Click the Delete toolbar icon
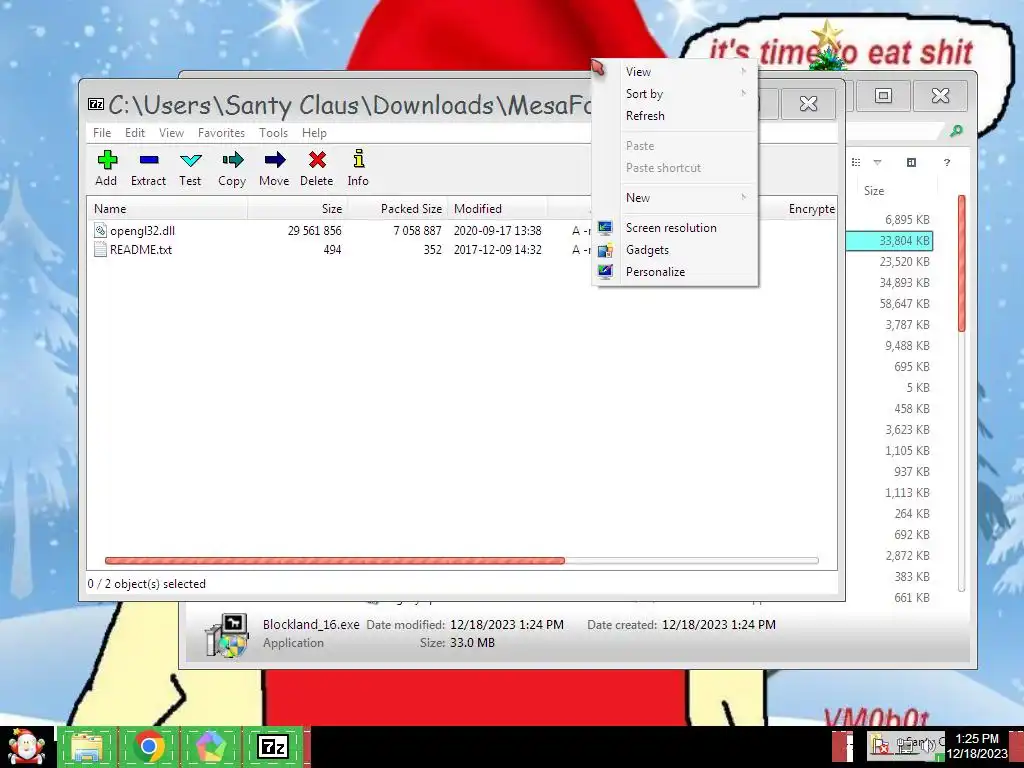Viewport: 1024px width, 768px height. [x=317, y=160]
